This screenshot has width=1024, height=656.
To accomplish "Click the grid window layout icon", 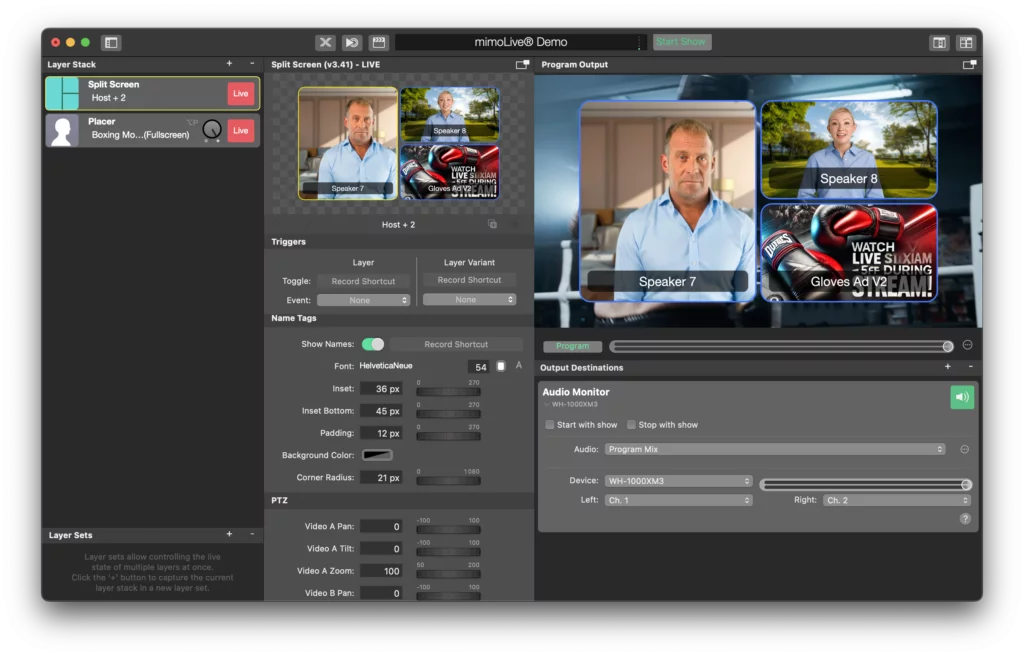I will pos(966,42).
